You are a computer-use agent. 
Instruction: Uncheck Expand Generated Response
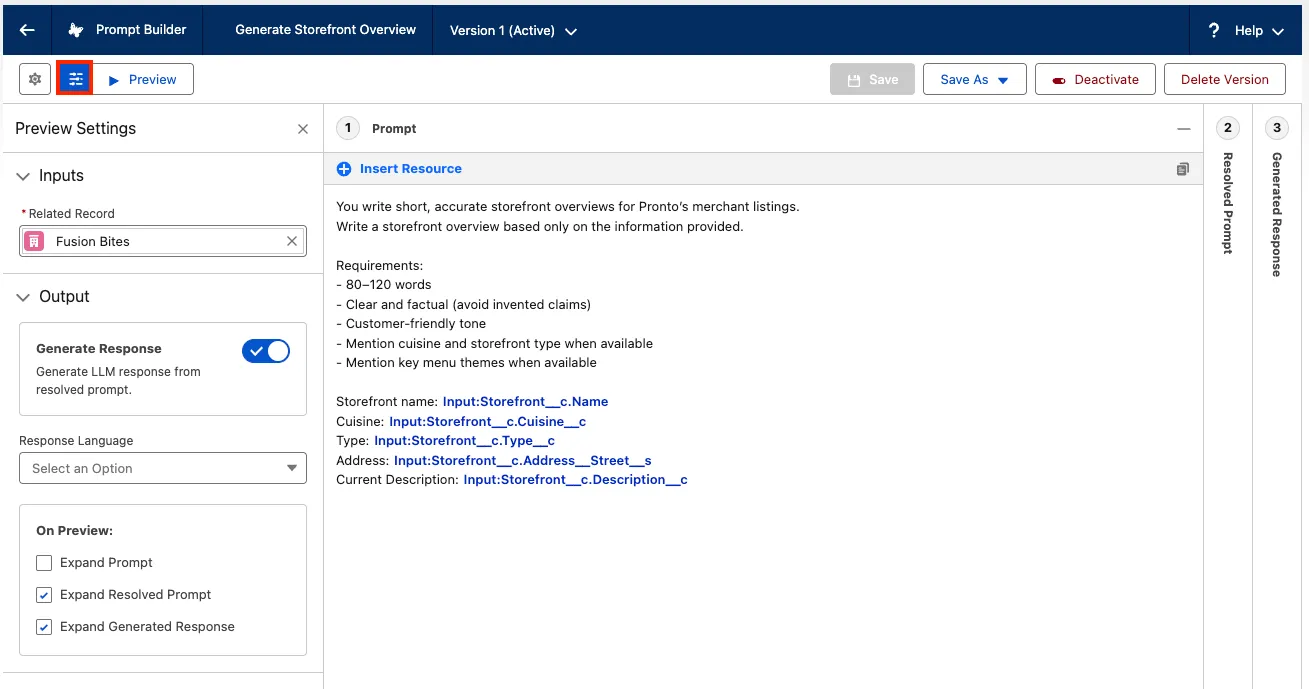coord(44,627)
